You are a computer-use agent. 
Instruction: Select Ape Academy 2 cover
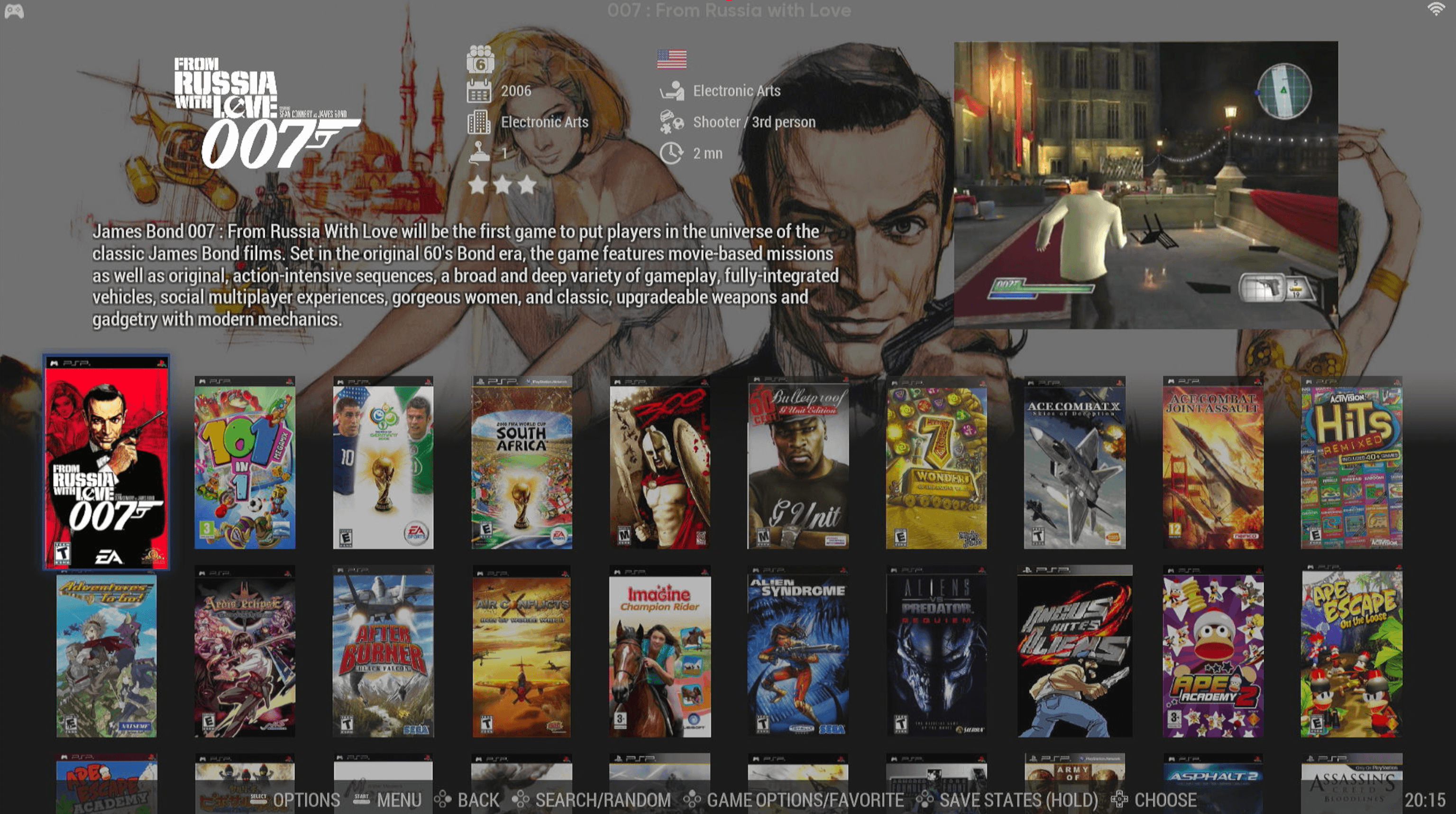tap(1213, 652)
